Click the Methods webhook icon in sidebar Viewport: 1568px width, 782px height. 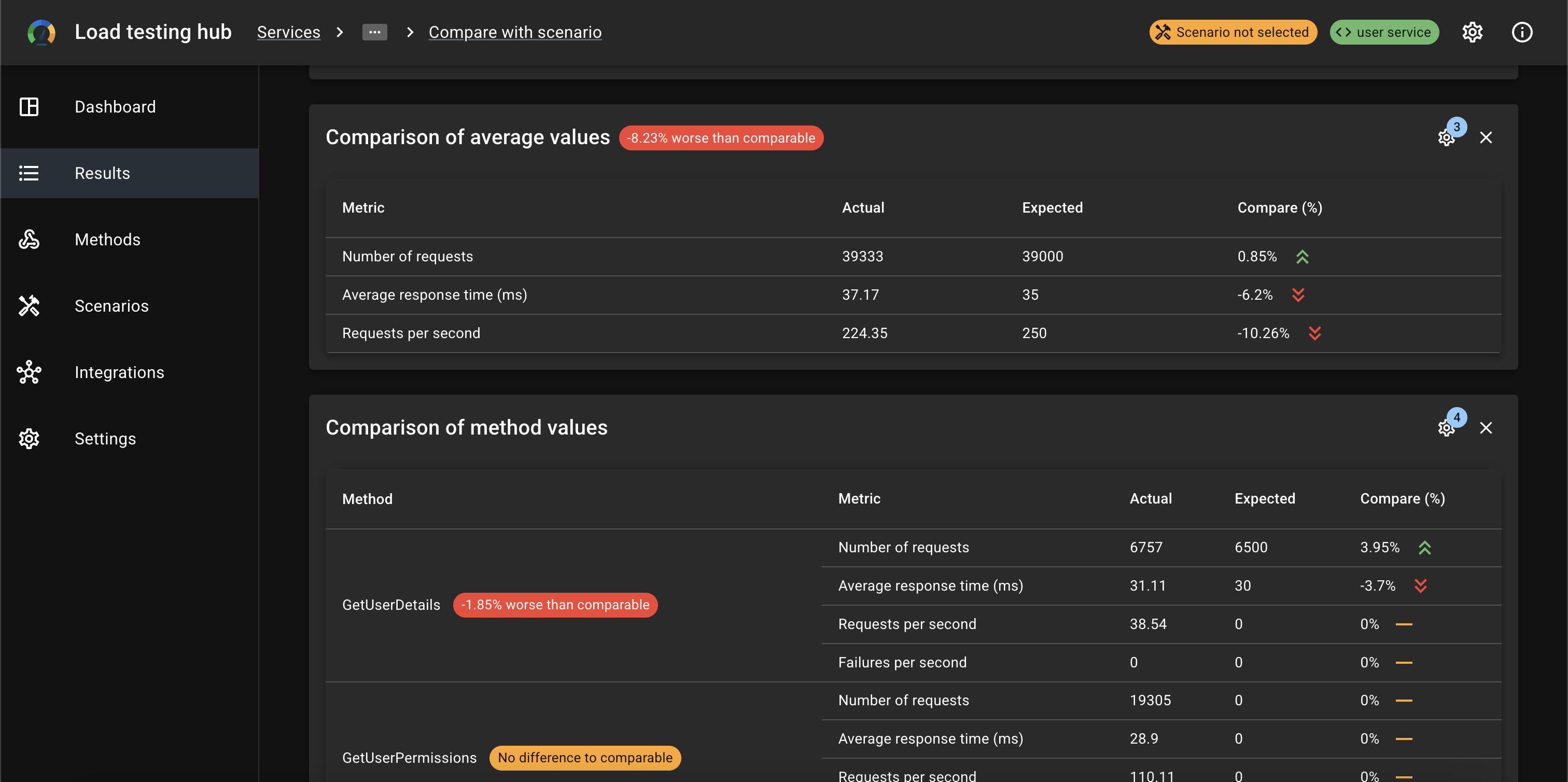[x=29, y=239]
